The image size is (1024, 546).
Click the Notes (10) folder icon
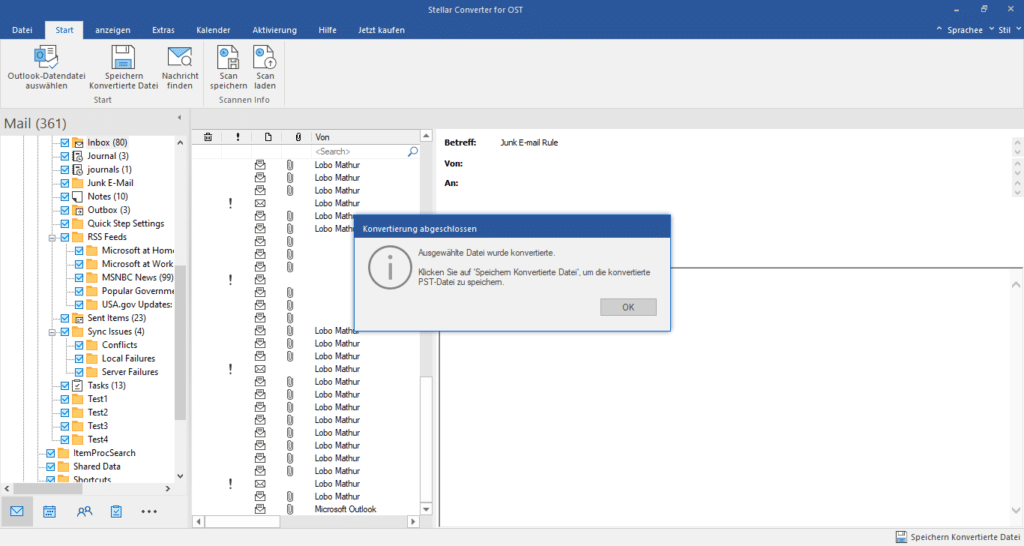[x=78, y=197]
